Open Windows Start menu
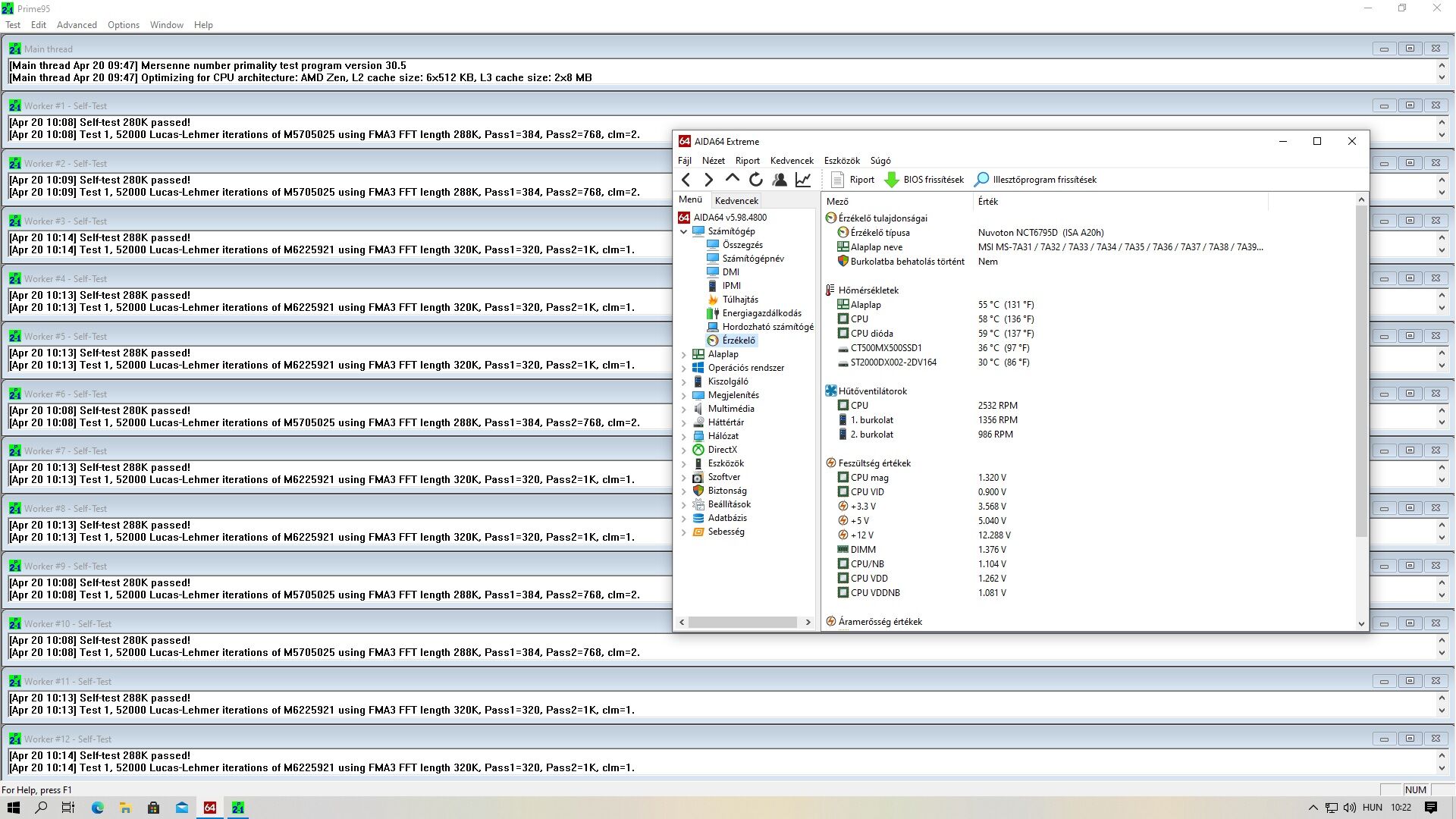The image size is (1456, 819). (13, 808)
